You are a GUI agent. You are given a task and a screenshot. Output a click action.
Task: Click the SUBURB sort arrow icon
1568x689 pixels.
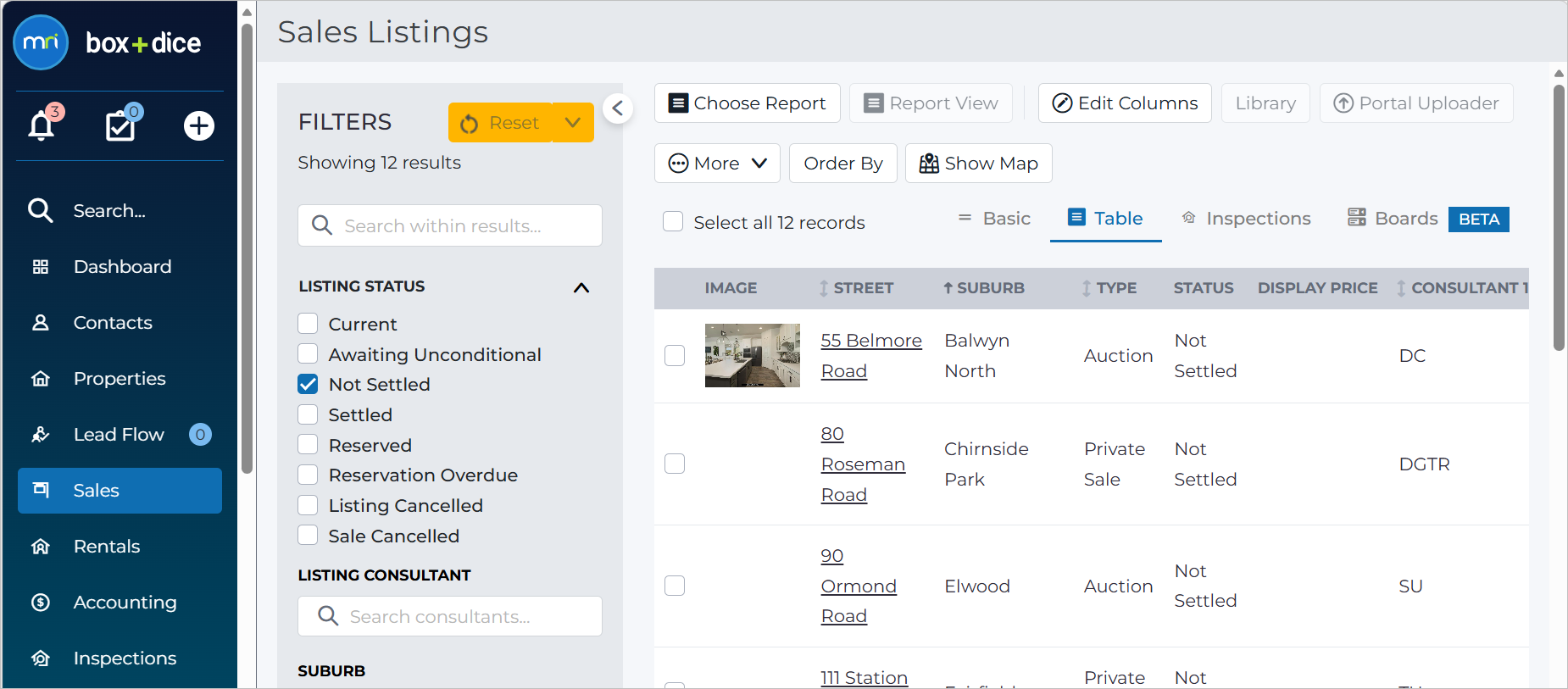pyautogui.click(x=948, y=288)
